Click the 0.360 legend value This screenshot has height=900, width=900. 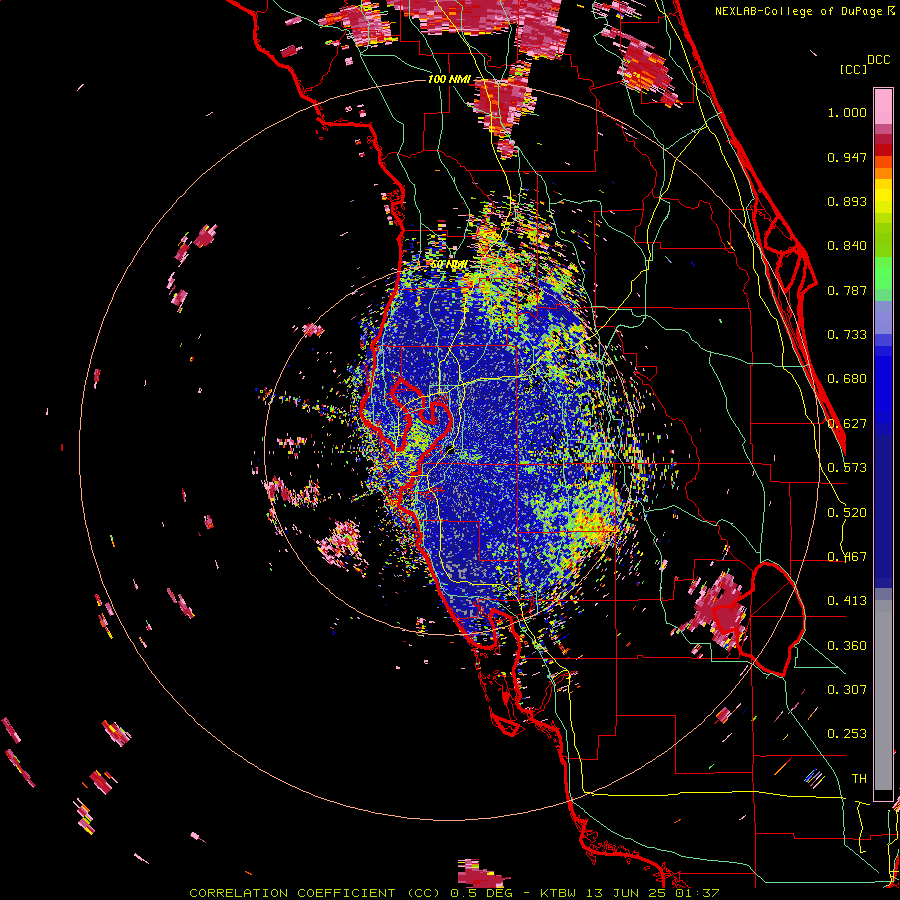tap(847, 646)
